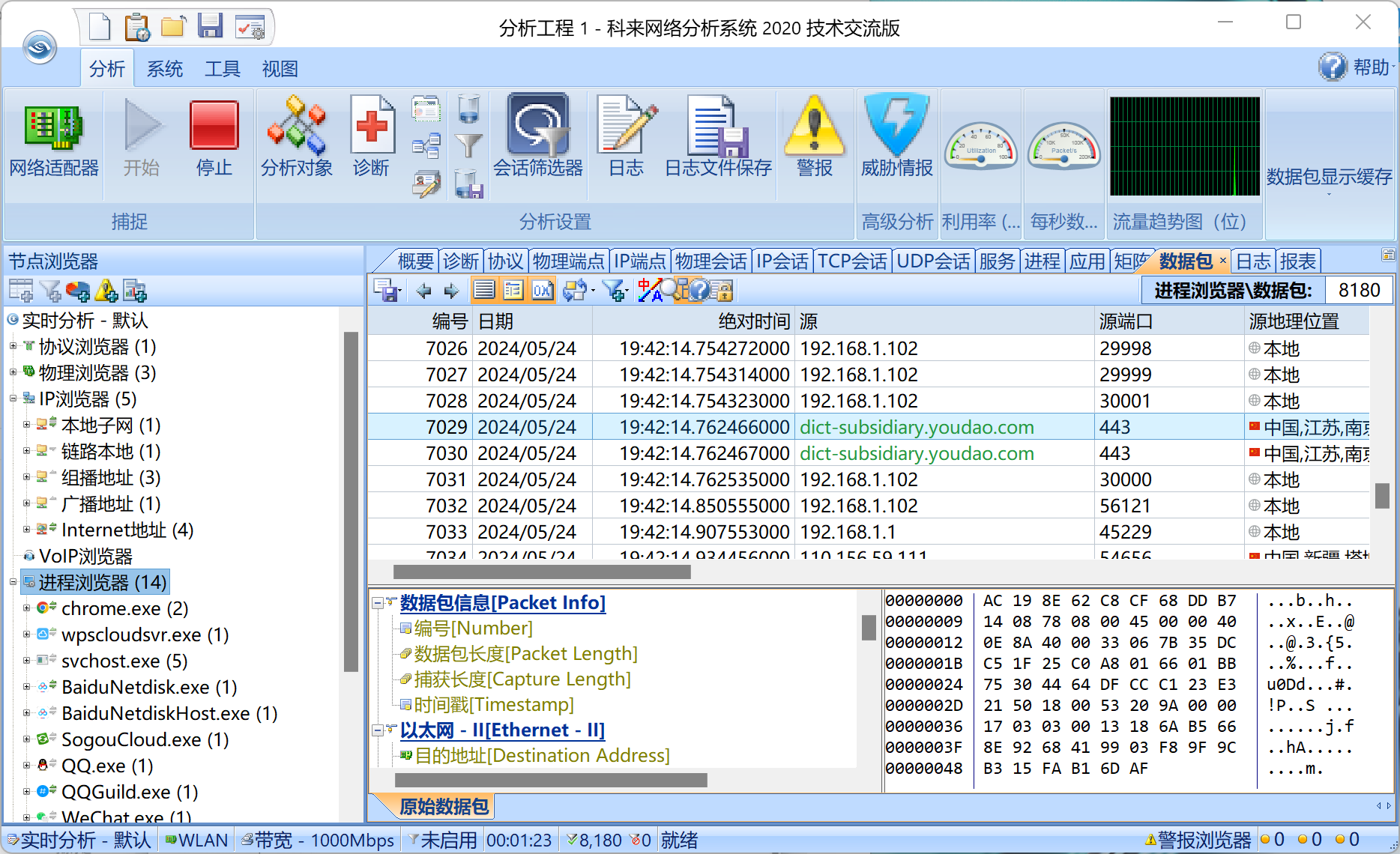Screen dimensions: 1400x854
Task: Click the name table pencil icon in ribbon
Action: tap(426, 184)
